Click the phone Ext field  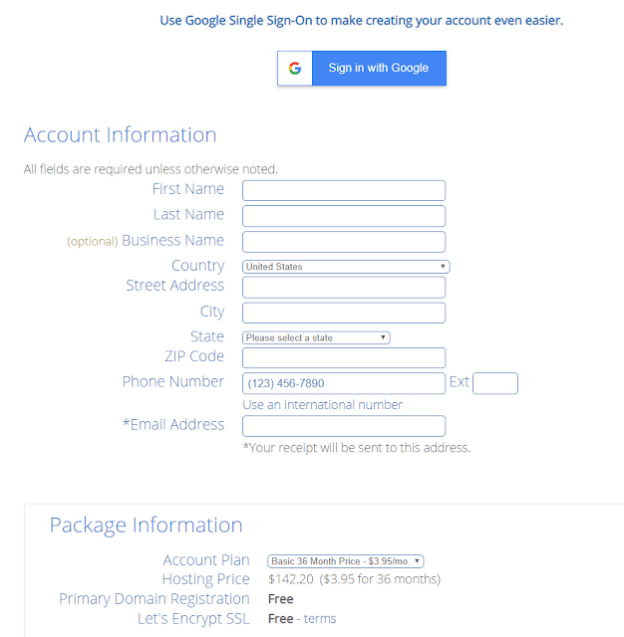tap(495, 383)
